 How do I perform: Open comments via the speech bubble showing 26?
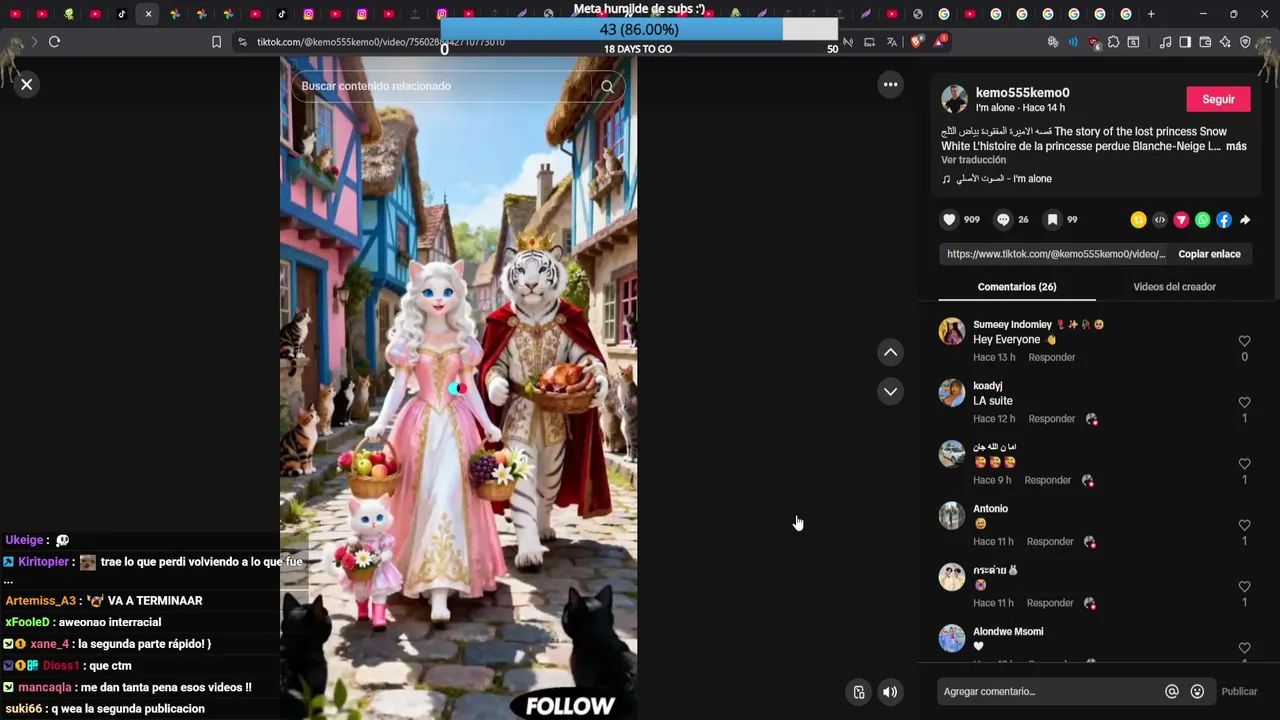[x=1003, y=220]
